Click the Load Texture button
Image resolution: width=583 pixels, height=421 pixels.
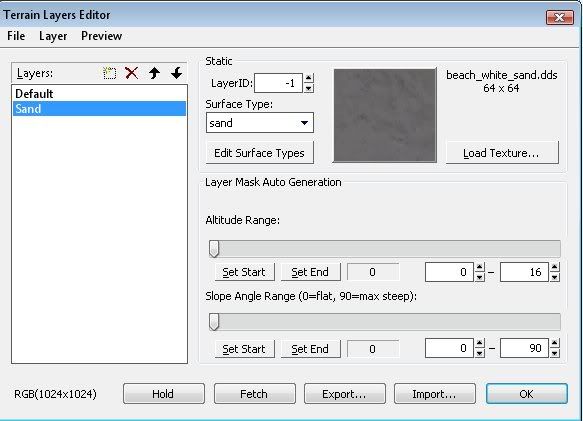pos(502,153)
